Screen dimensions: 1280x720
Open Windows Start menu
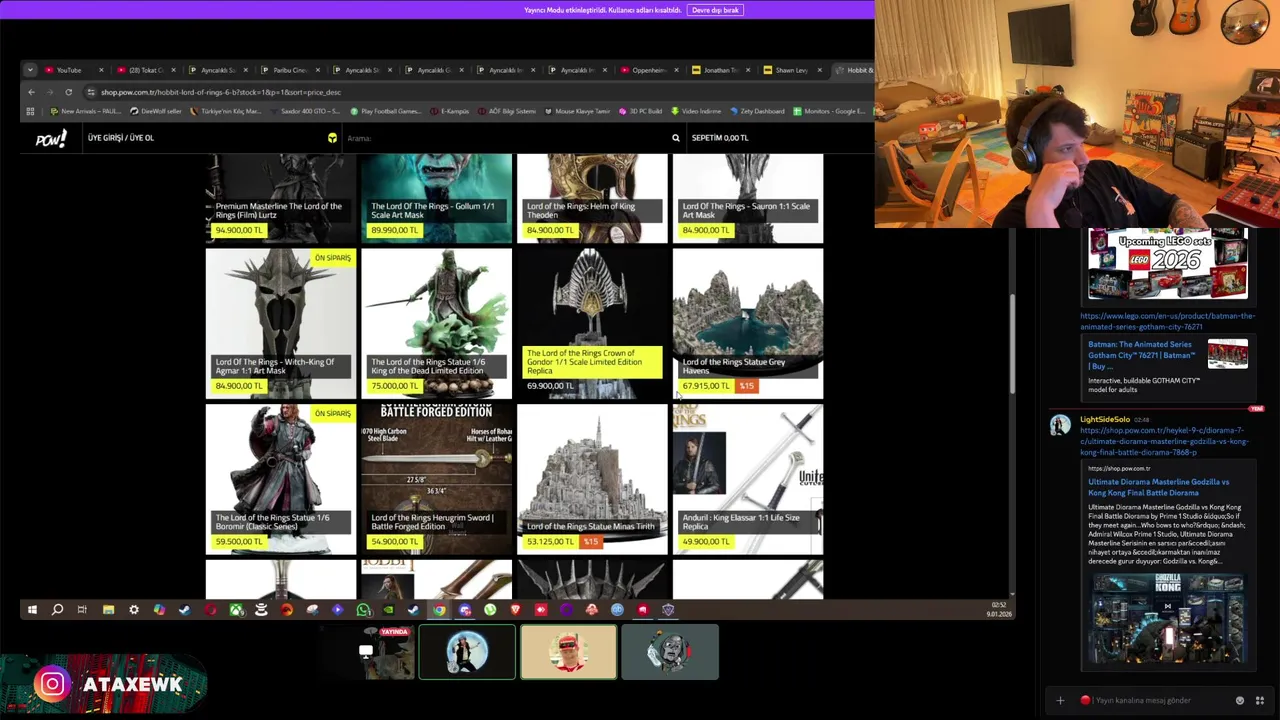(32, 610)
